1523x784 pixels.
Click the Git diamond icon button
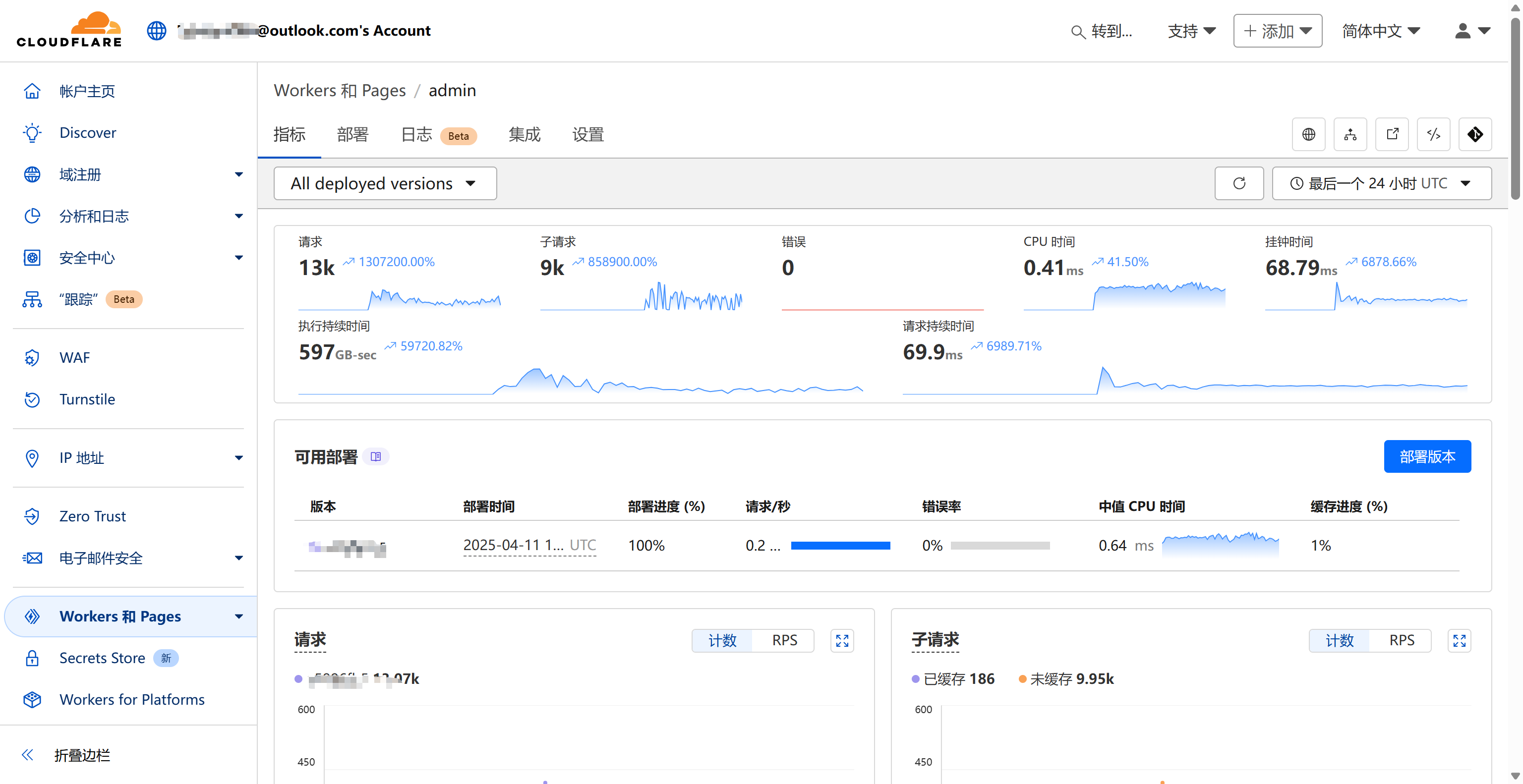pos(1474,135)
